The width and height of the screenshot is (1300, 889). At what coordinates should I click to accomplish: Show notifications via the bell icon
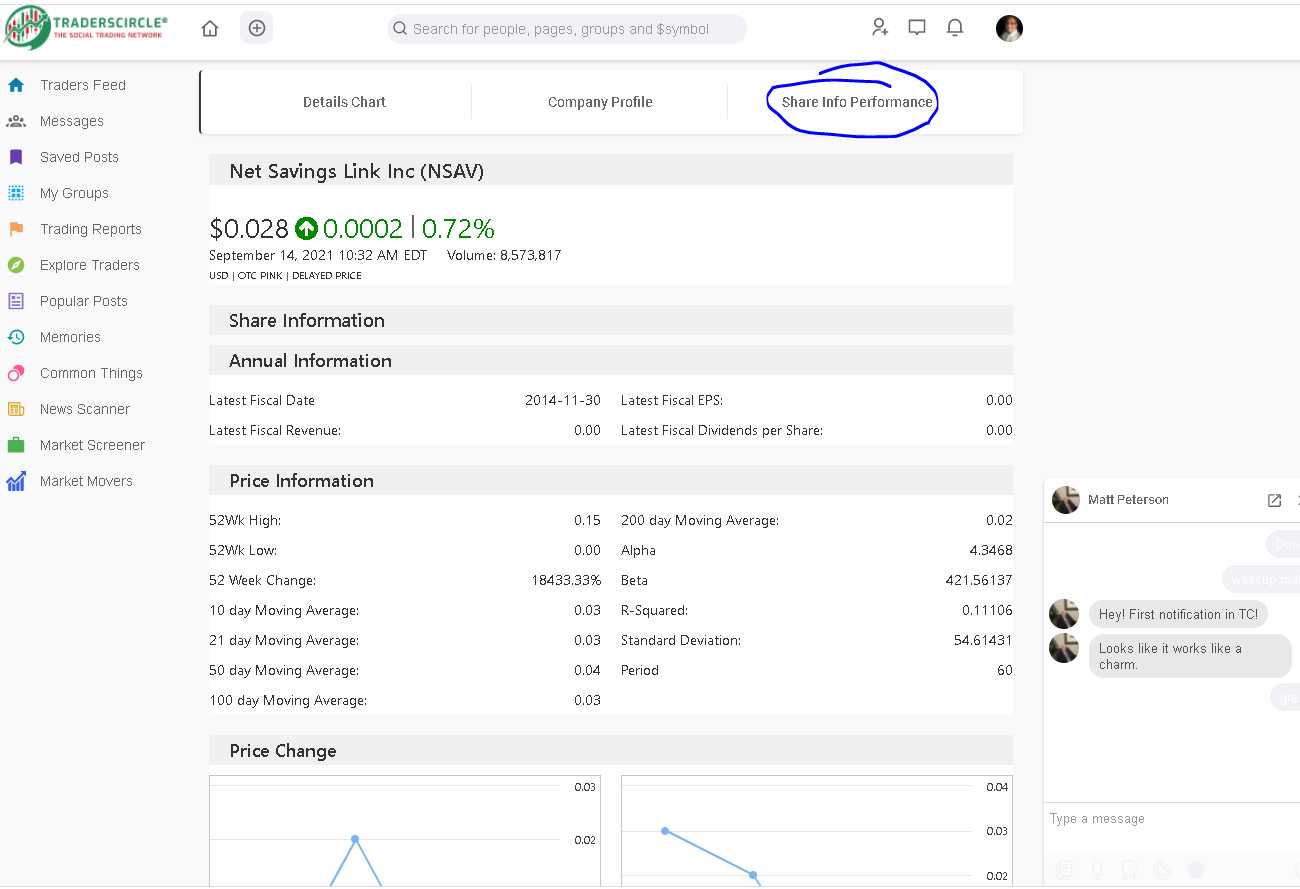click(x=955, y=27)
